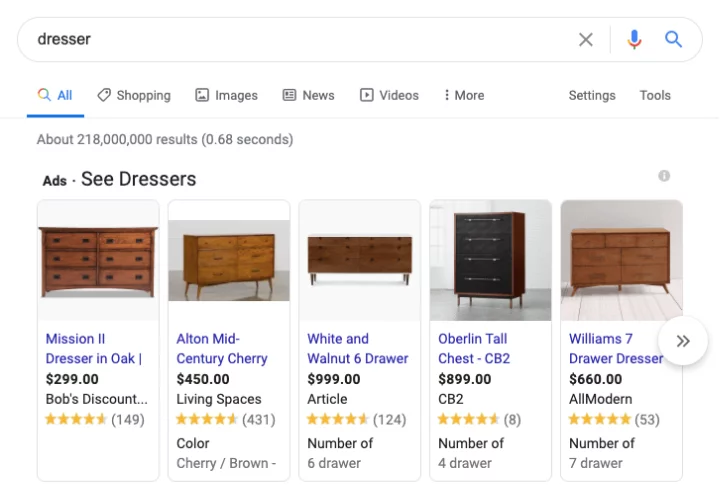The image size is (725, 504).
Task: Click the '6 drawer' attribute text
Action: pos(334,463)
